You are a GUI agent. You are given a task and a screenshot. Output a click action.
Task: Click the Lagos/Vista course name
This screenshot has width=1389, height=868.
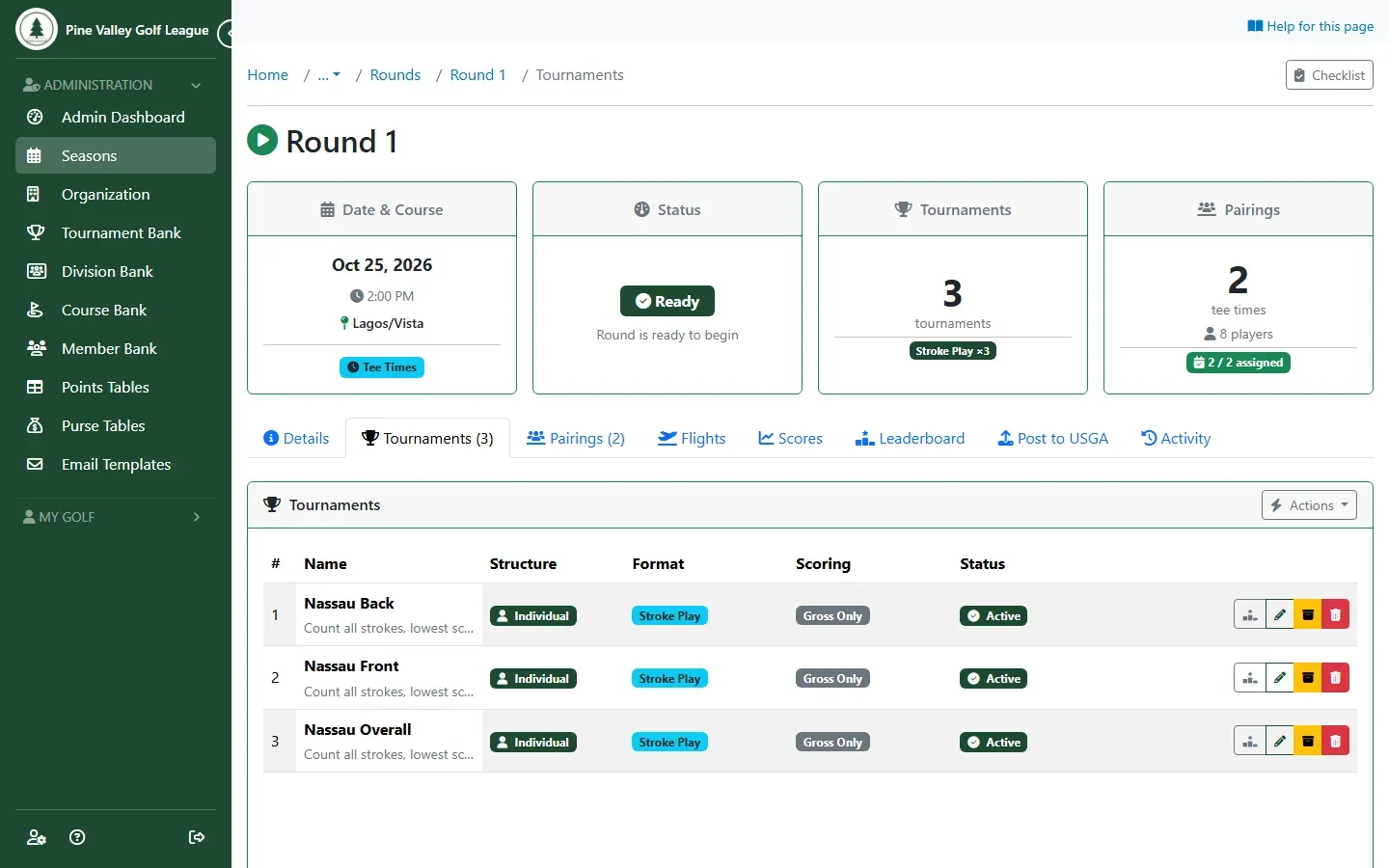click(388, 323)
